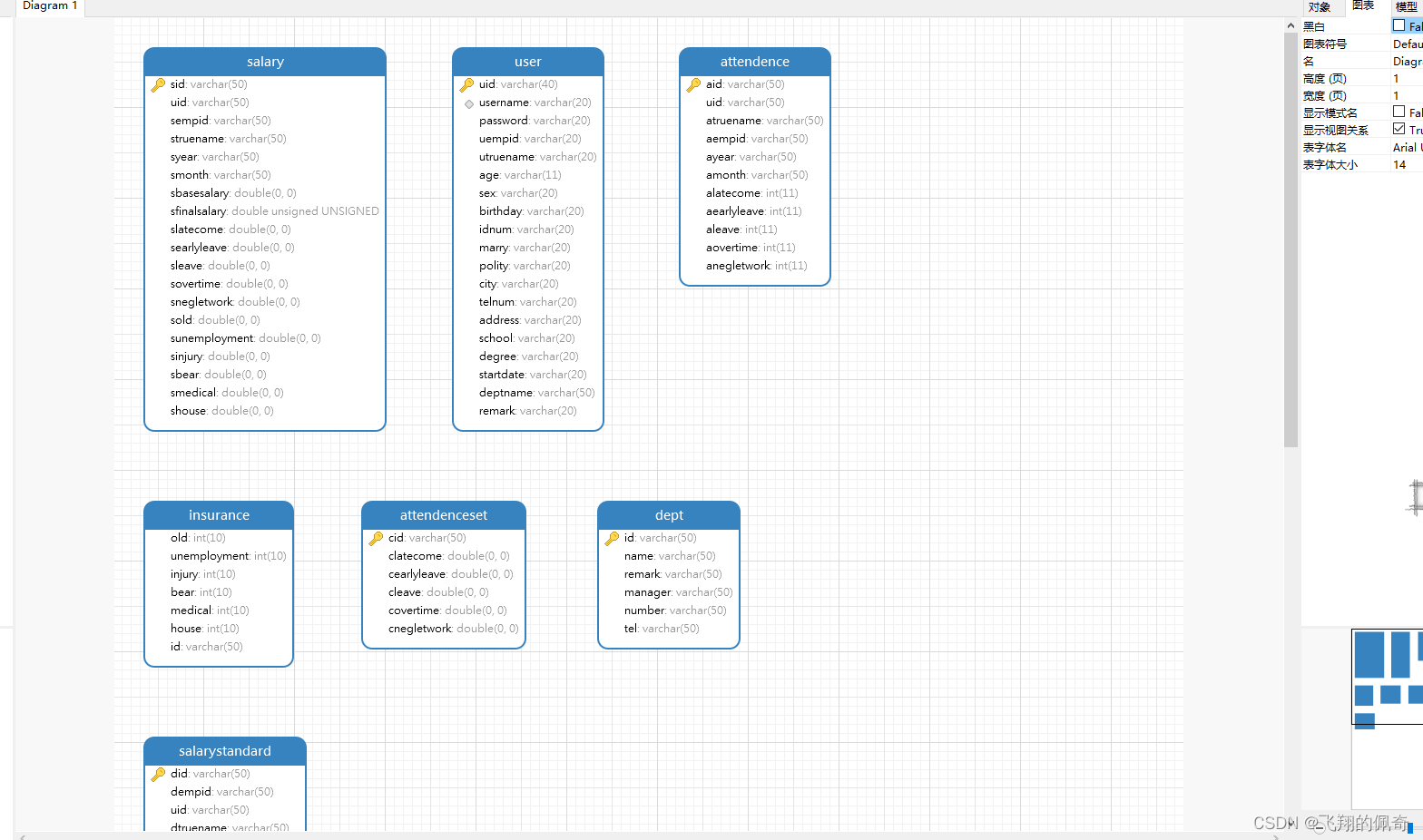Click the sfinalsalary field in salary table
The width and height of the screenshot is (1423, 840).
tap(275, 211)
